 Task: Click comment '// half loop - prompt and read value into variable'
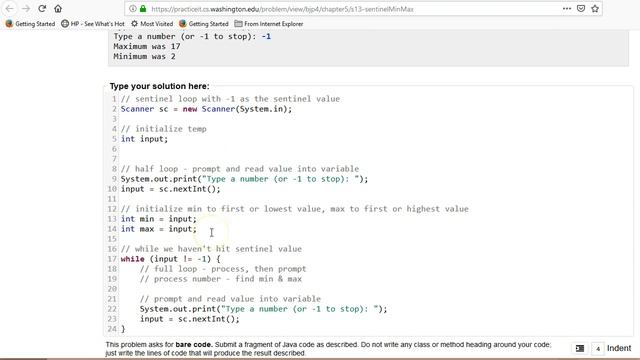coord(240,169)
